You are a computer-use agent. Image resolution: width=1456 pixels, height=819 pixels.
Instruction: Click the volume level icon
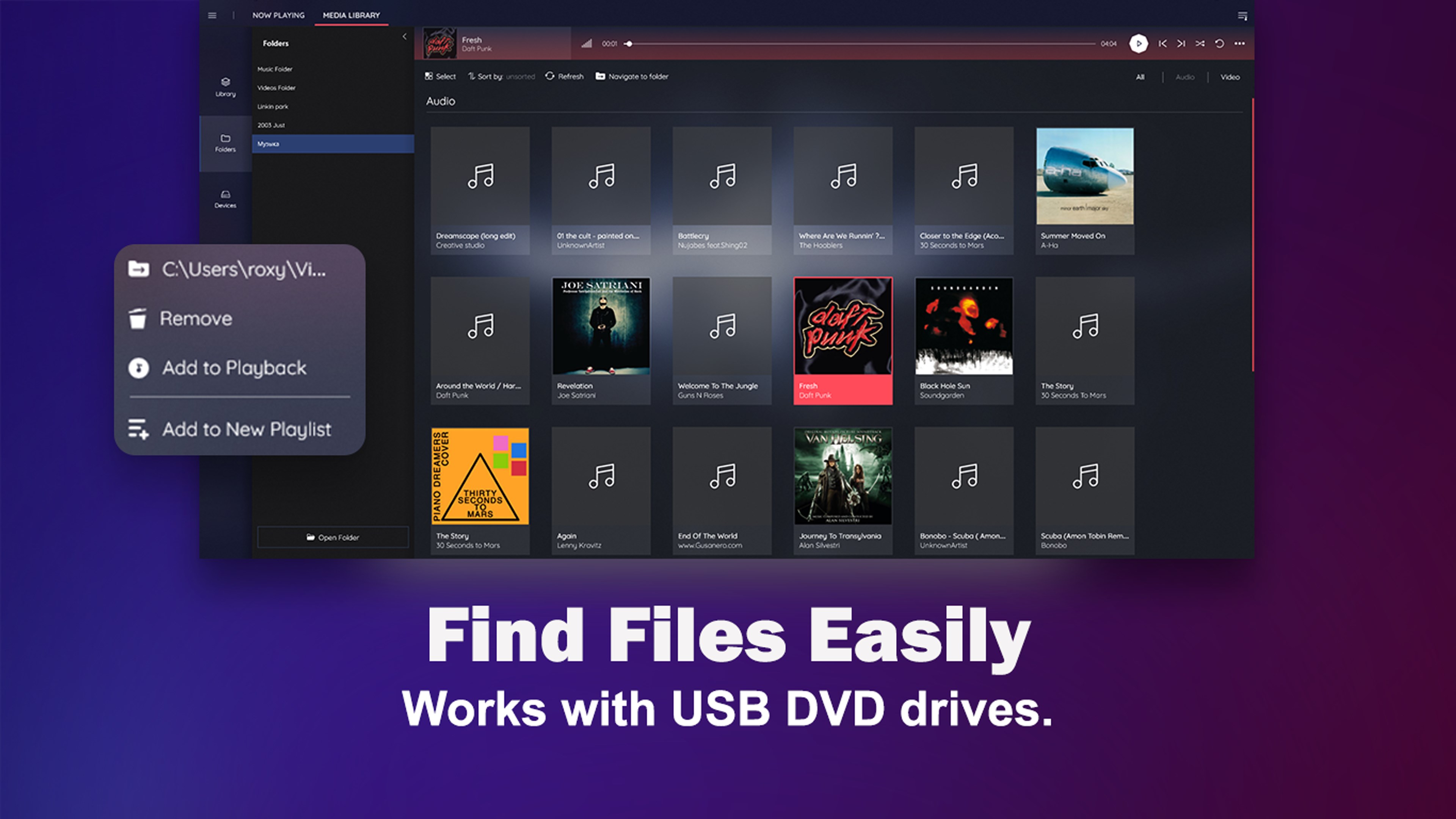586,44
